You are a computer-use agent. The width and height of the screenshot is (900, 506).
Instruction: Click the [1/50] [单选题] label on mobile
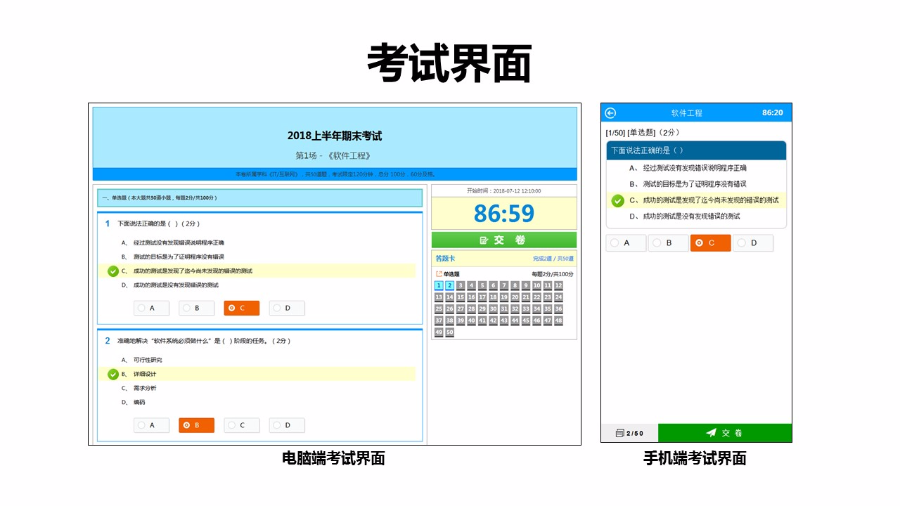(x=630, y=133)
